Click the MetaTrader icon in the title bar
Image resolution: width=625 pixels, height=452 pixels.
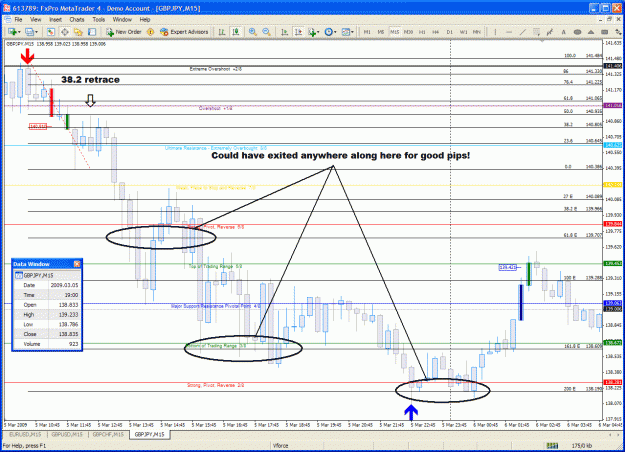[x=6, y=8]
